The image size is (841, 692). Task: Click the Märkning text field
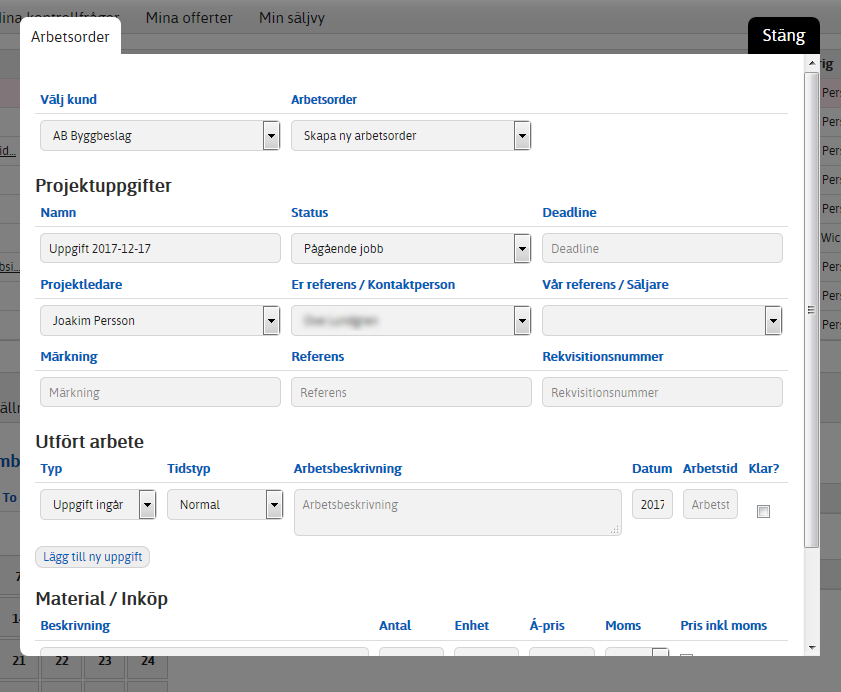pyautogui.click(x=160, y=393)
